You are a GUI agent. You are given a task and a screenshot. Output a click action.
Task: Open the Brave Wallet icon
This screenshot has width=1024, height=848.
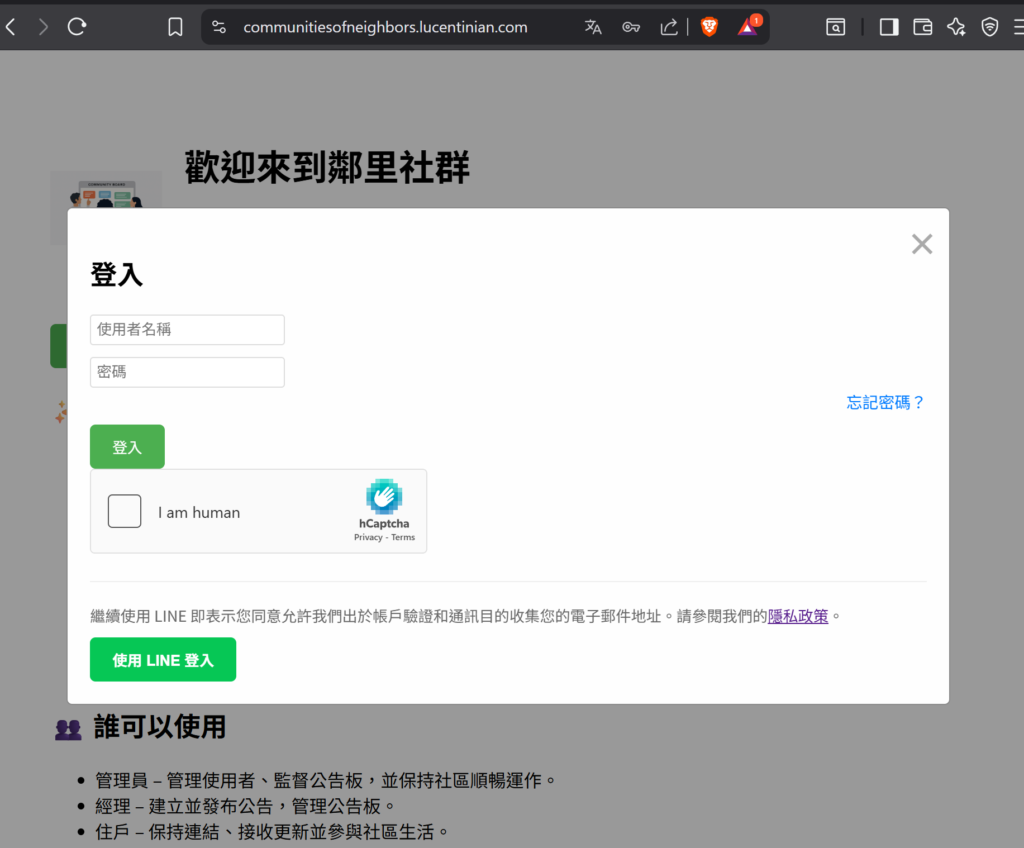(x=922, y=27)
